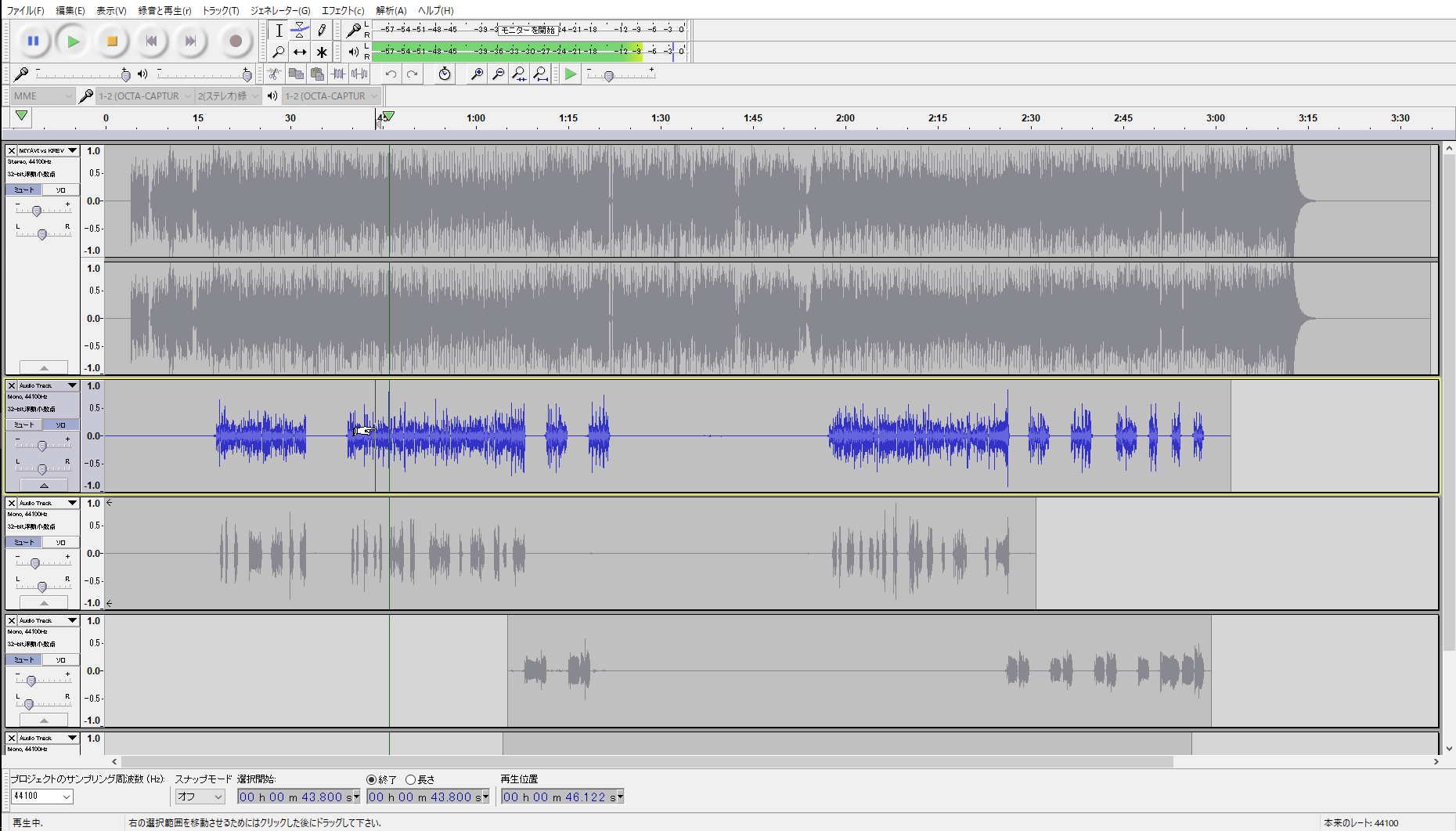Image resolution: width=1456 pixels, height=831 pixels.
Task: Click the Silence audio icon
Action: coord(359,74)
